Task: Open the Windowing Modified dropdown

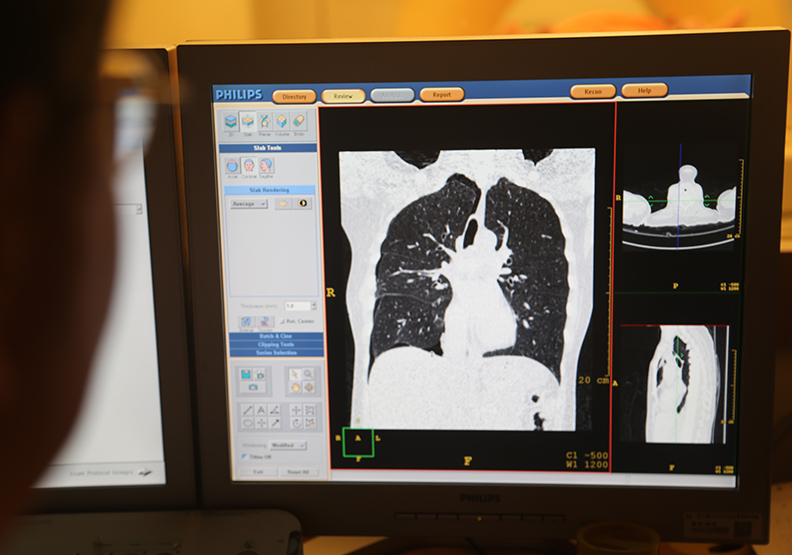Action: pos(287,445)
